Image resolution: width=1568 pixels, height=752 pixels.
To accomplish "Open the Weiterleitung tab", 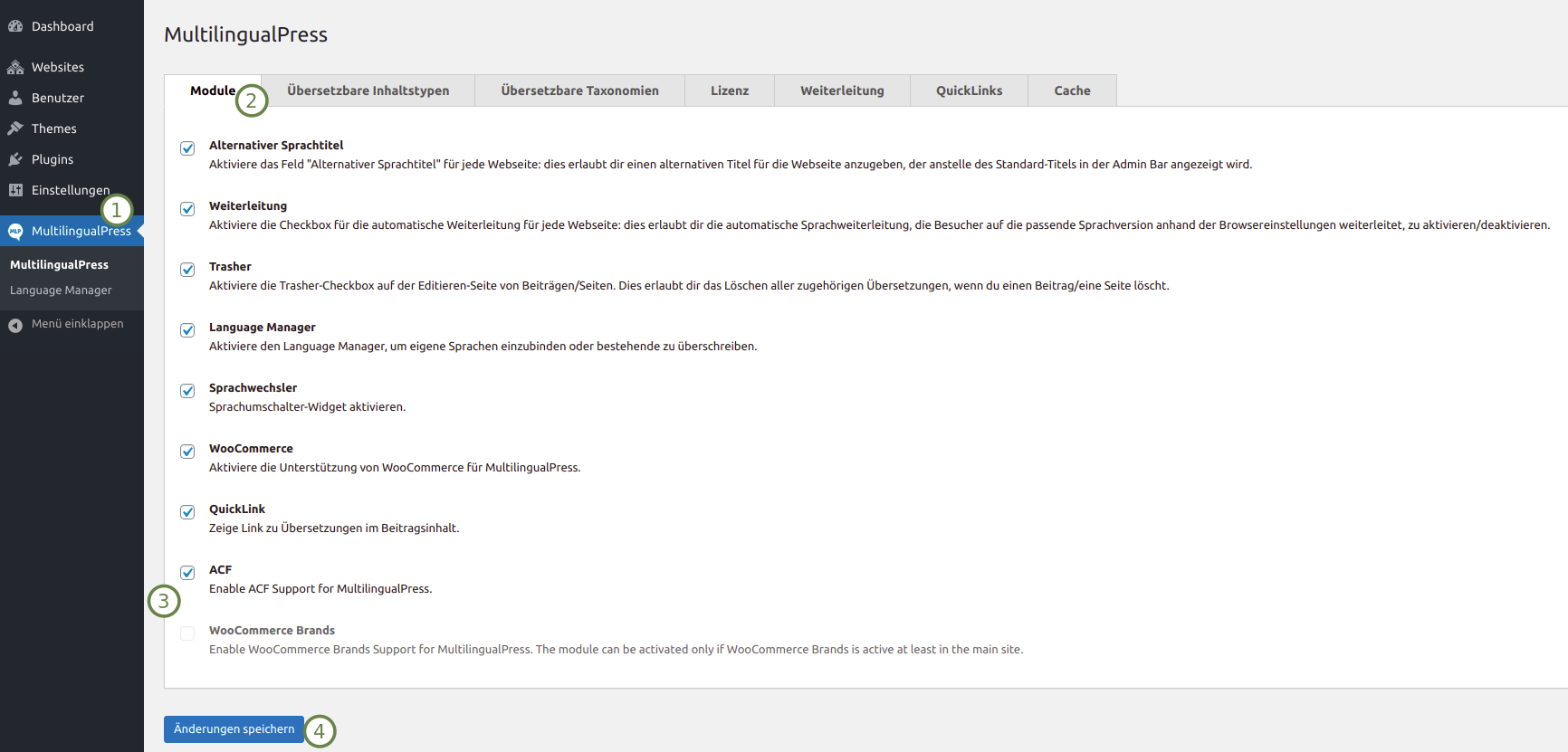I will [x=842, y=90].
